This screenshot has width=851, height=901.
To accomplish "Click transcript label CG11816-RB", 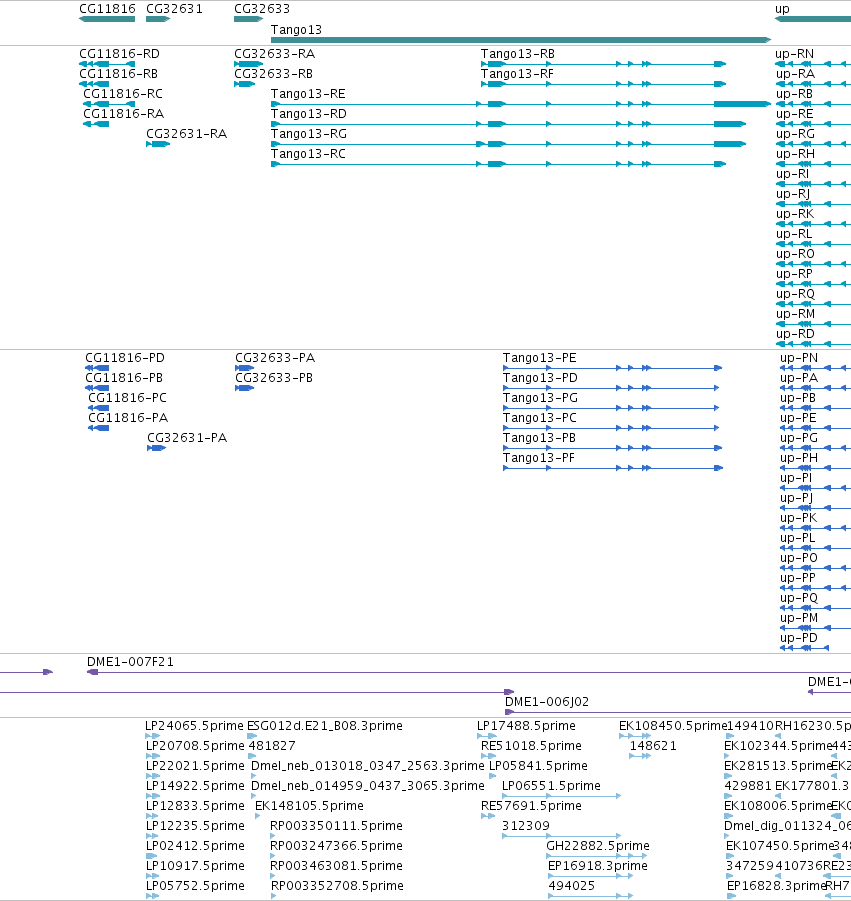I will click(x=118, y=74).
